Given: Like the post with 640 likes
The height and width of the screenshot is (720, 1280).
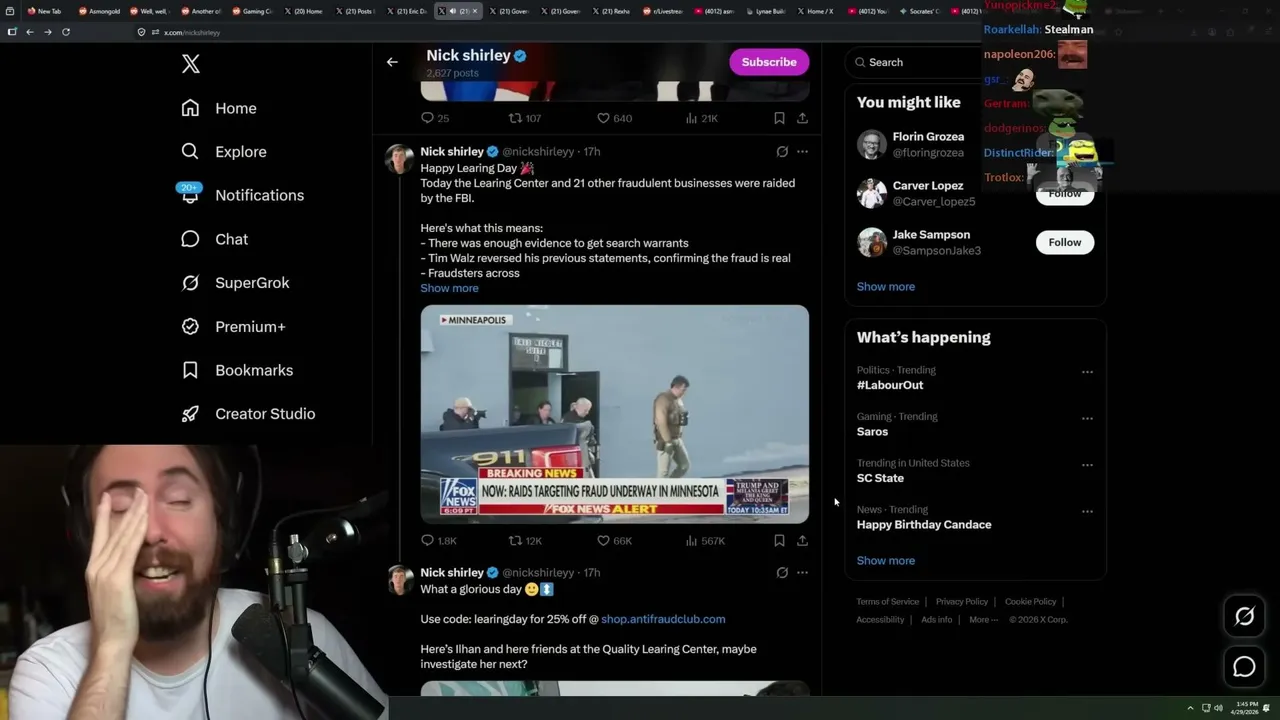Looking at the screenshot, I should coord(614,118).
